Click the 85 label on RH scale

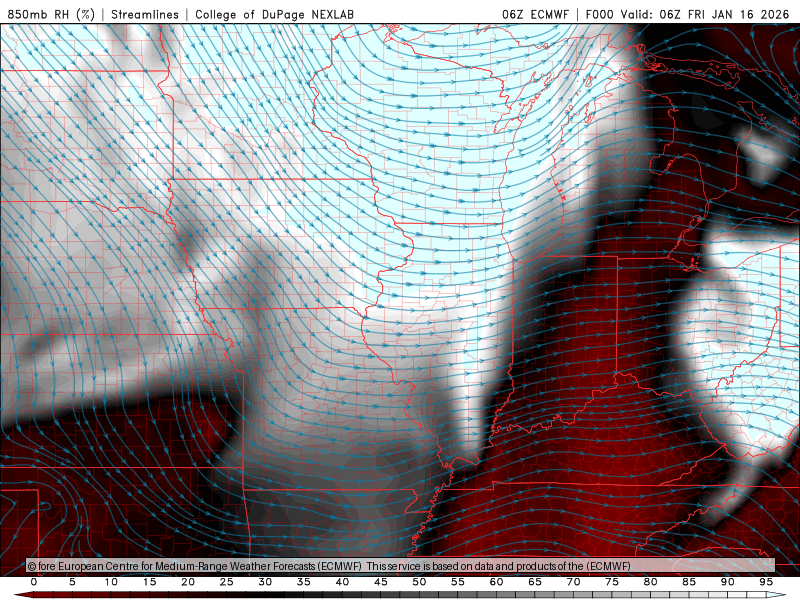click(x=689, y=582)
